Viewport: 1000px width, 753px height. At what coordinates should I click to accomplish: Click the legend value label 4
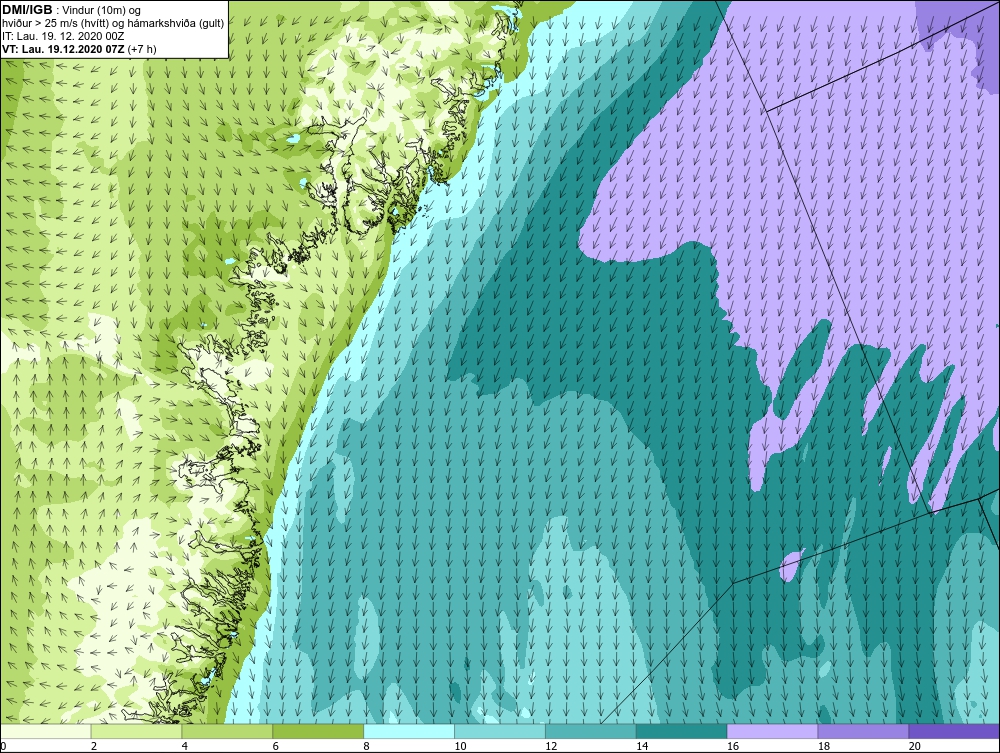point(185,746)
